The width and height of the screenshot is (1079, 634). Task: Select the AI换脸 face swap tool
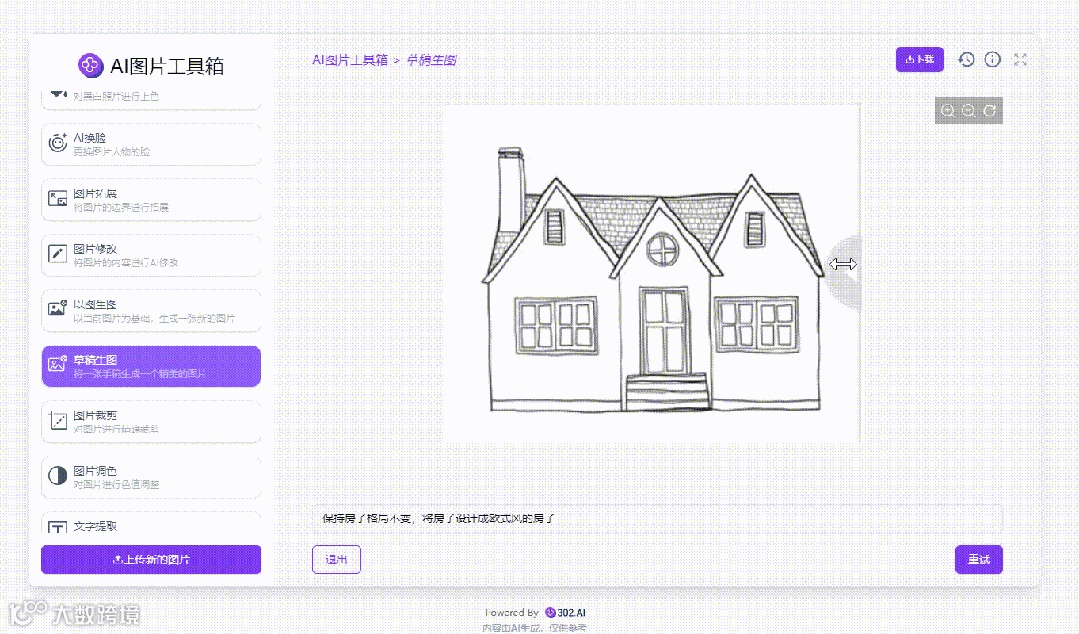(x=151, y=143)
